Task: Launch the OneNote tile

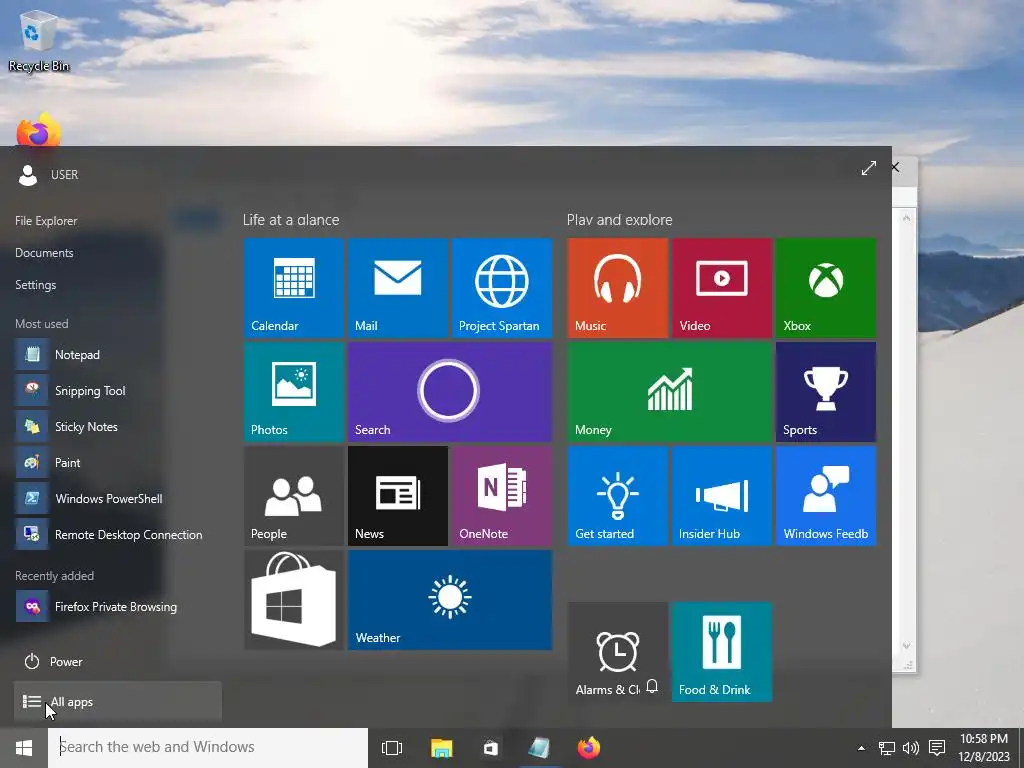Action: (502, 496)
